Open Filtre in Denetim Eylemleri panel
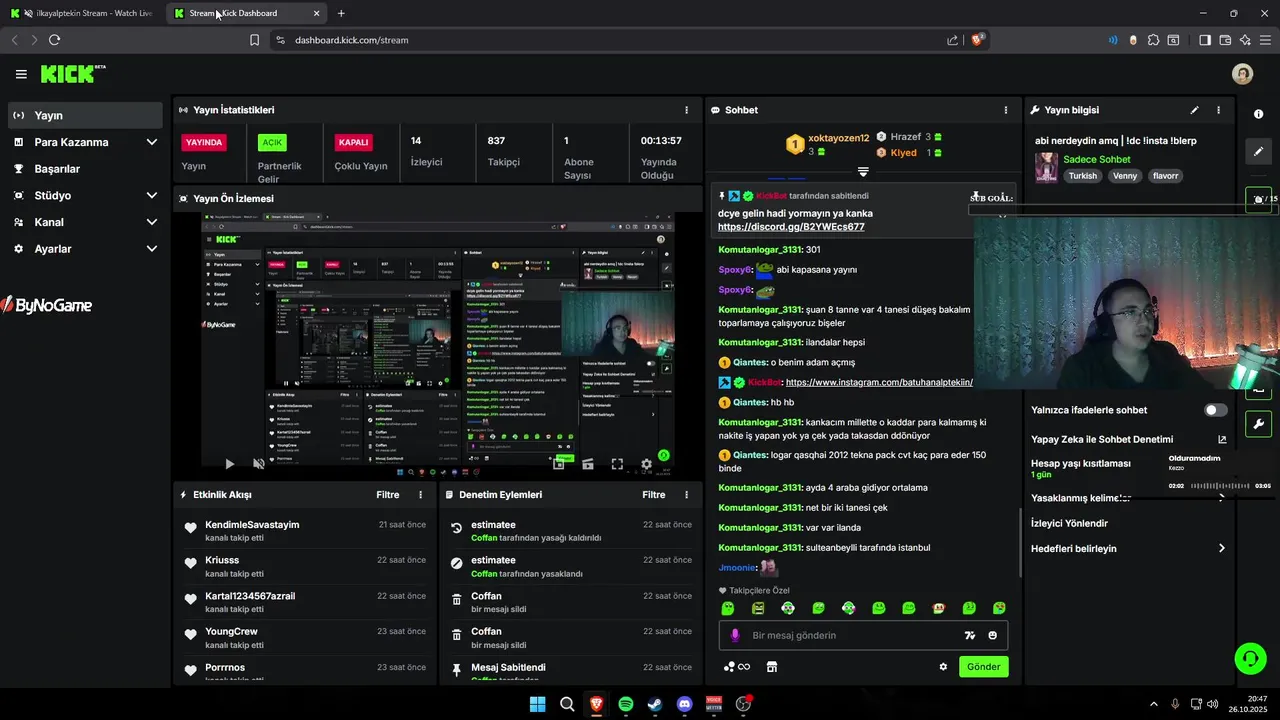 [x=654, y=495]
